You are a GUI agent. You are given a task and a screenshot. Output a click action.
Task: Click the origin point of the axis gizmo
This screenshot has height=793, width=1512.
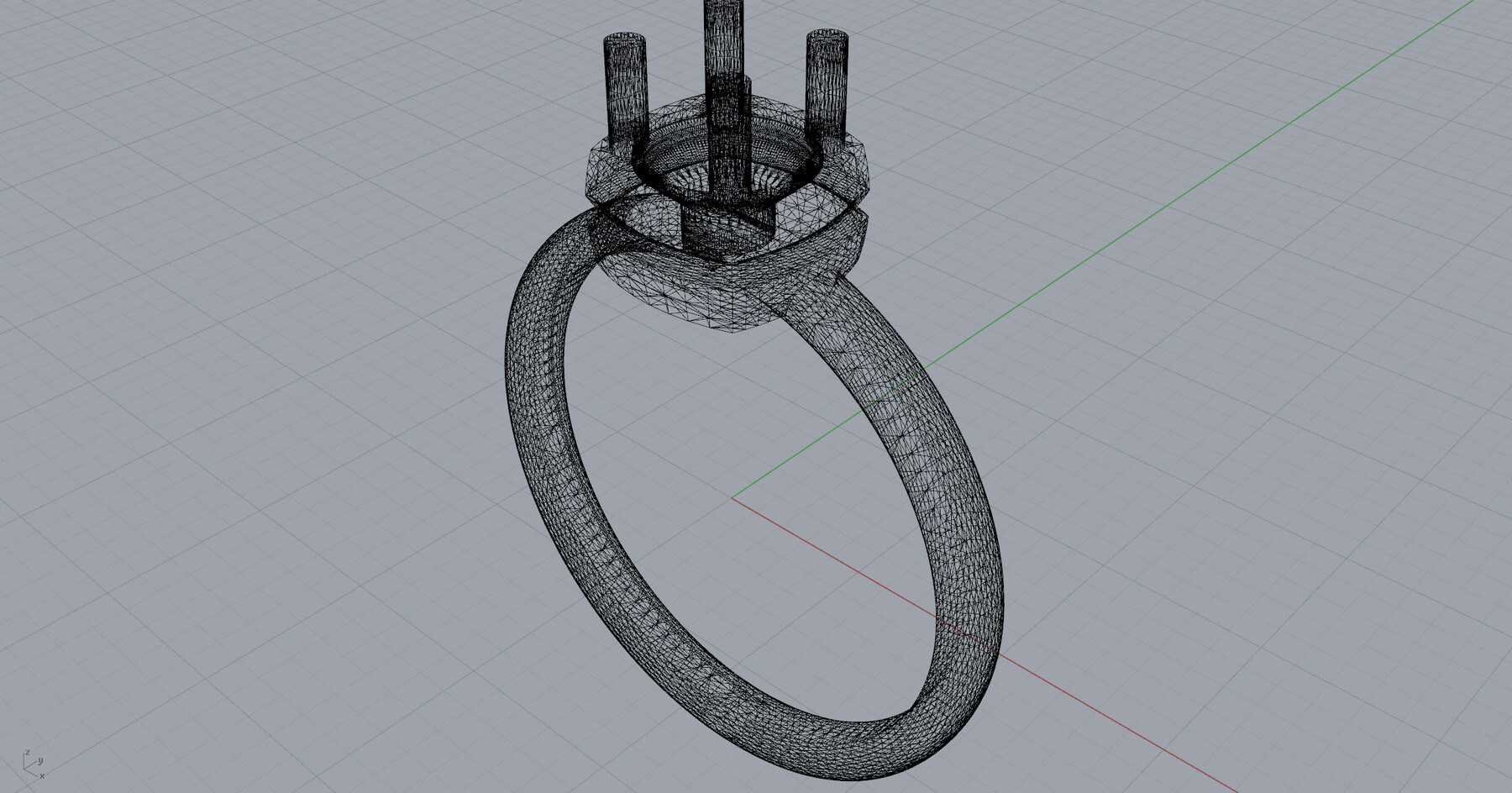point(24,769)
